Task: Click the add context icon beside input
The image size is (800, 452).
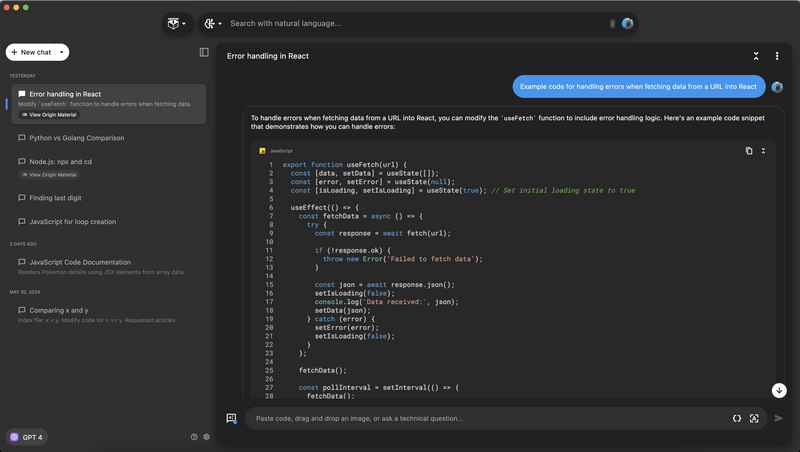Action: tap(231, 418)
